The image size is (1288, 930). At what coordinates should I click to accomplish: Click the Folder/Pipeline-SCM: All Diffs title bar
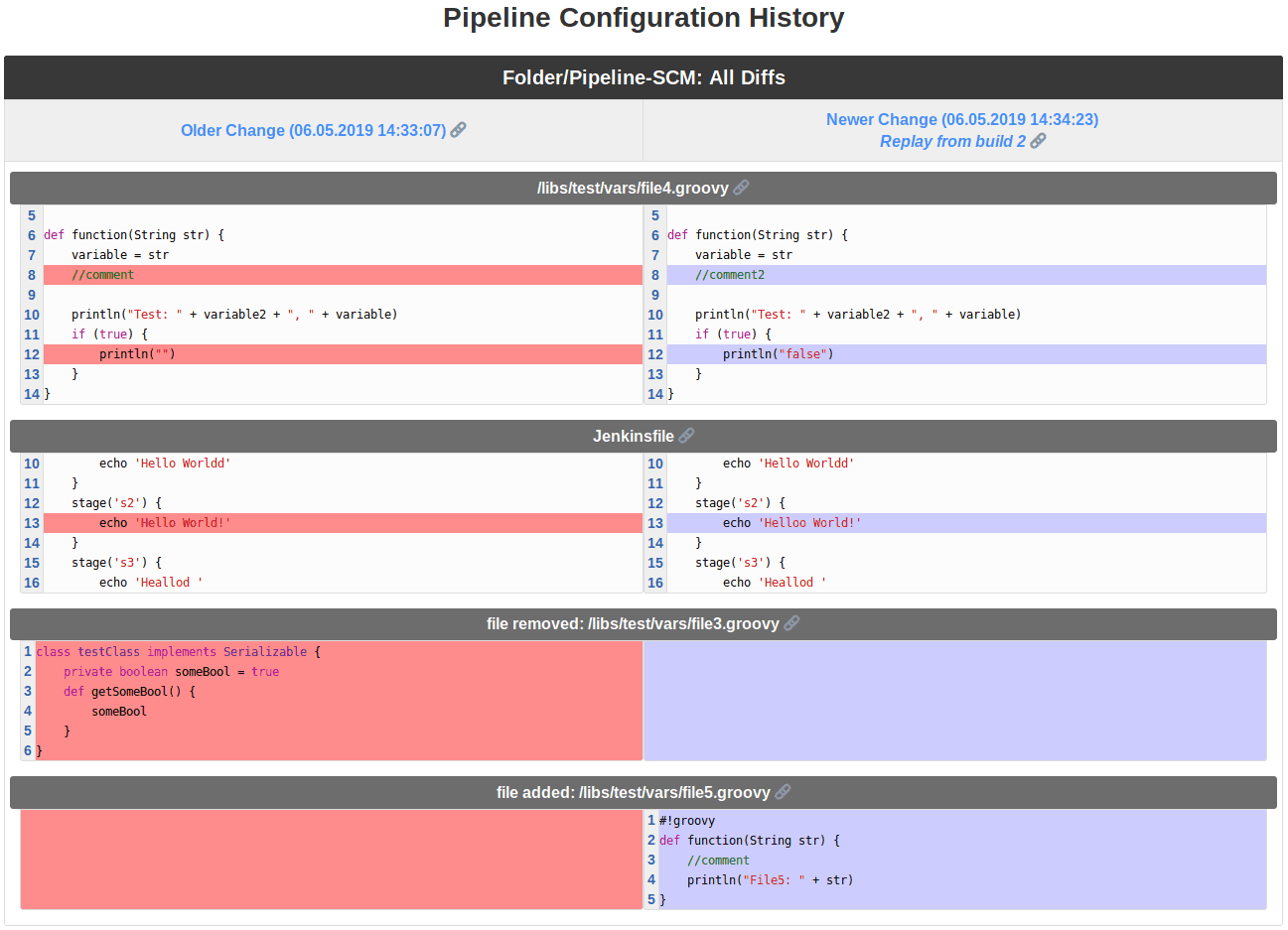tap(644, 77)
